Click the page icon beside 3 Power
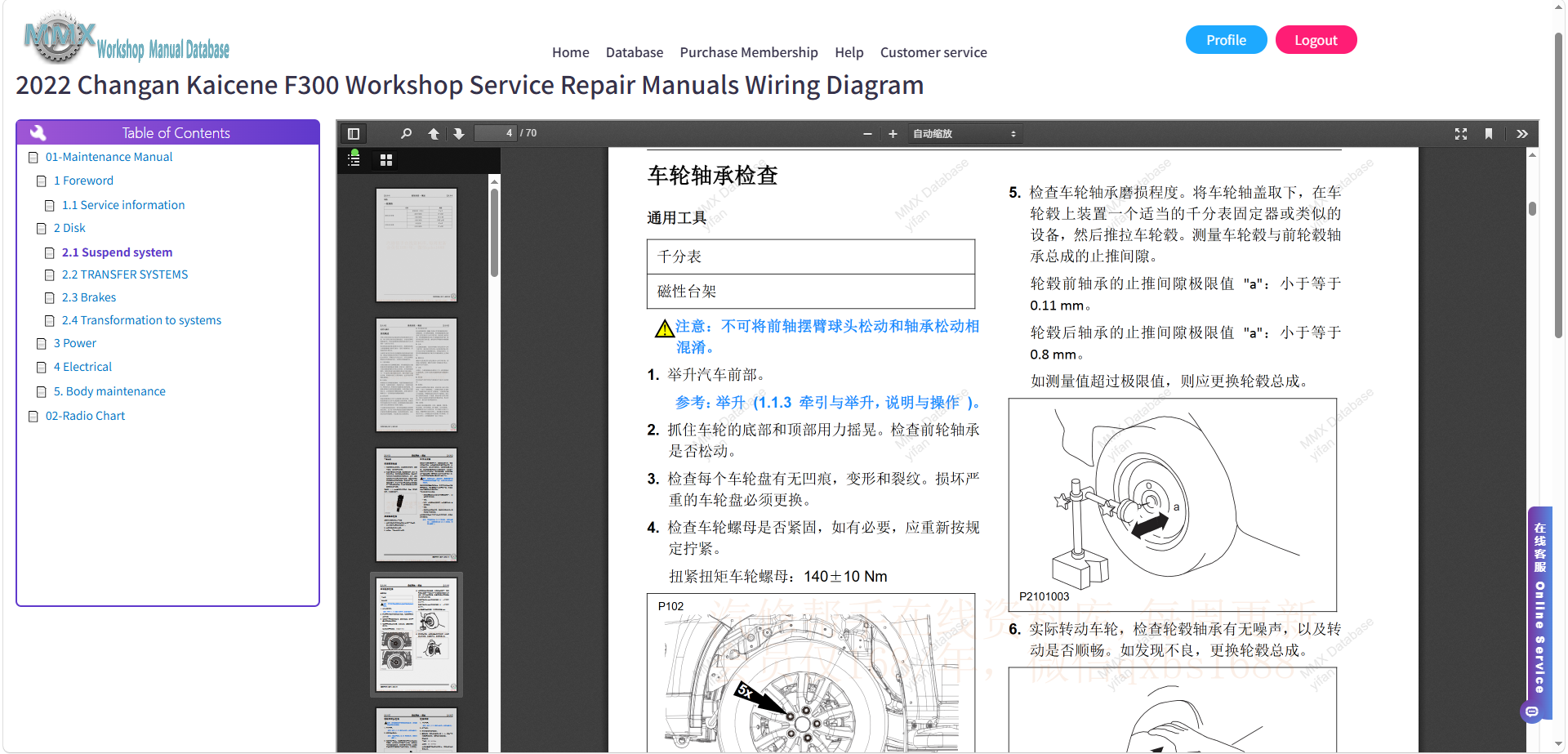This screenshot has height=754, width=1568. (42, 344)
